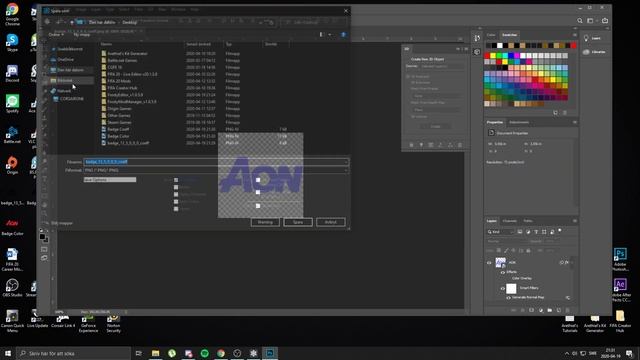Switch to the Paths tab
Viewport: 640px width, 360px height.
[528, 221]
